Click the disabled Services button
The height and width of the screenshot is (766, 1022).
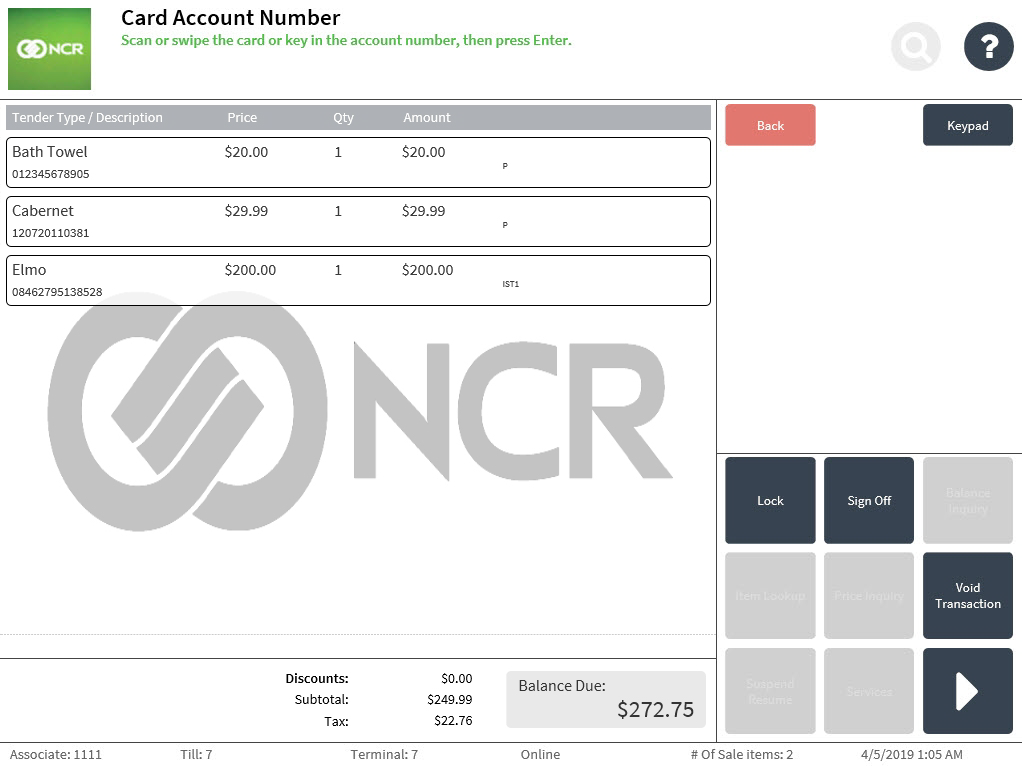click(869, 691)
